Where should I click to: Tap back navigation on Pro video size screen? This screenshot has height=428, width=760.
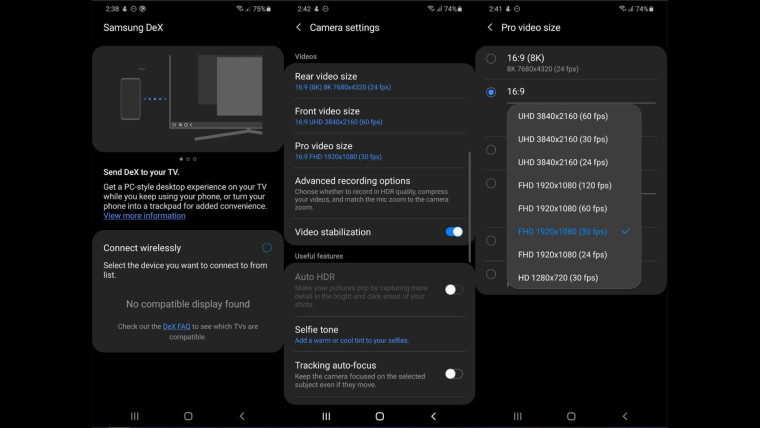click(x=625, y=416)
